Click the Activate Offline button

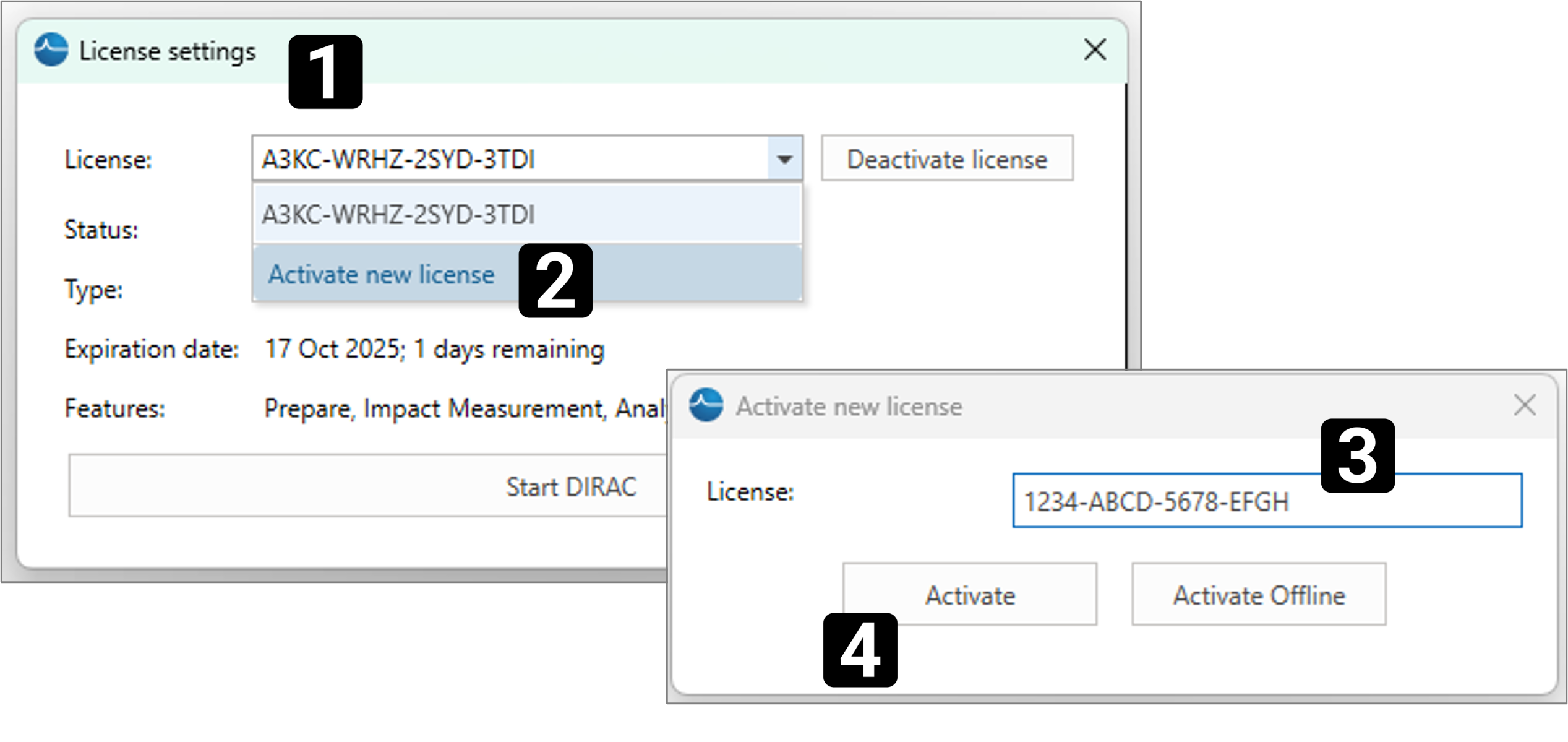[1259, 595]
